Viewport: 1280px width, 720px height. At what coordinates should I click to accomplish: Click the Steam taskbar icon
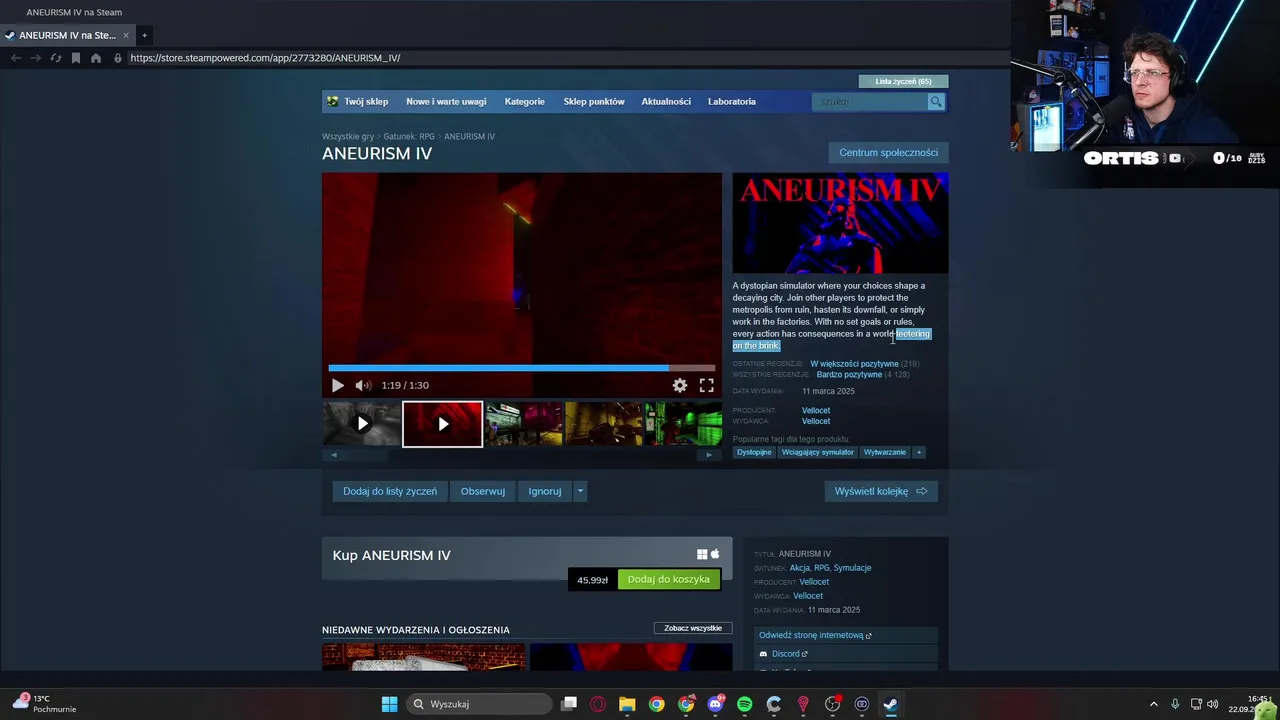pyautogui.click(x=890, y=704)
